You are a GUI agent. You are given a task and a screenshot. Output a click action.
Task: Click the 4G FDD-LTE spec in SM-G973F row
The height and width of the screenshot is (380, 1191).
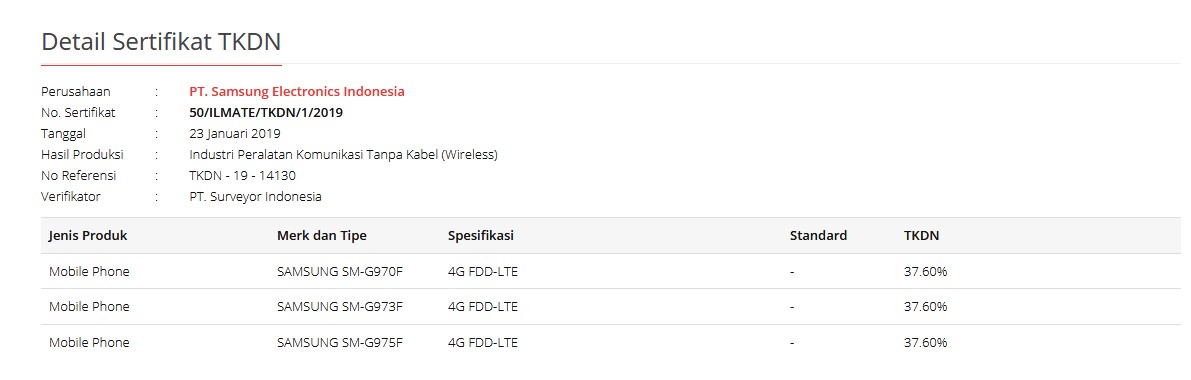click(483, 307)
